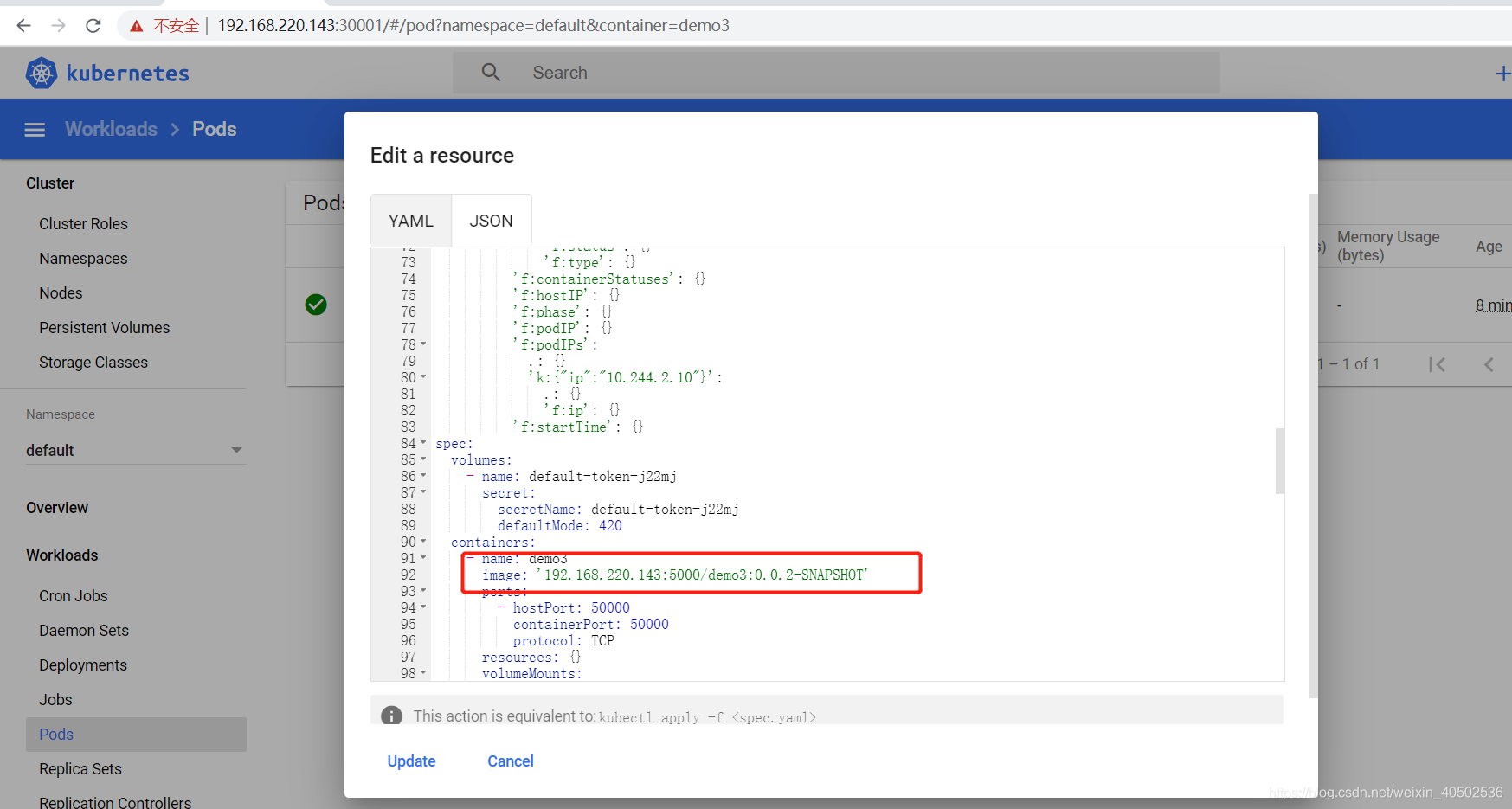Click the containerPort 50000 value
The image size is (1512, 809).
pyautogui.click(x=649, y=625)
